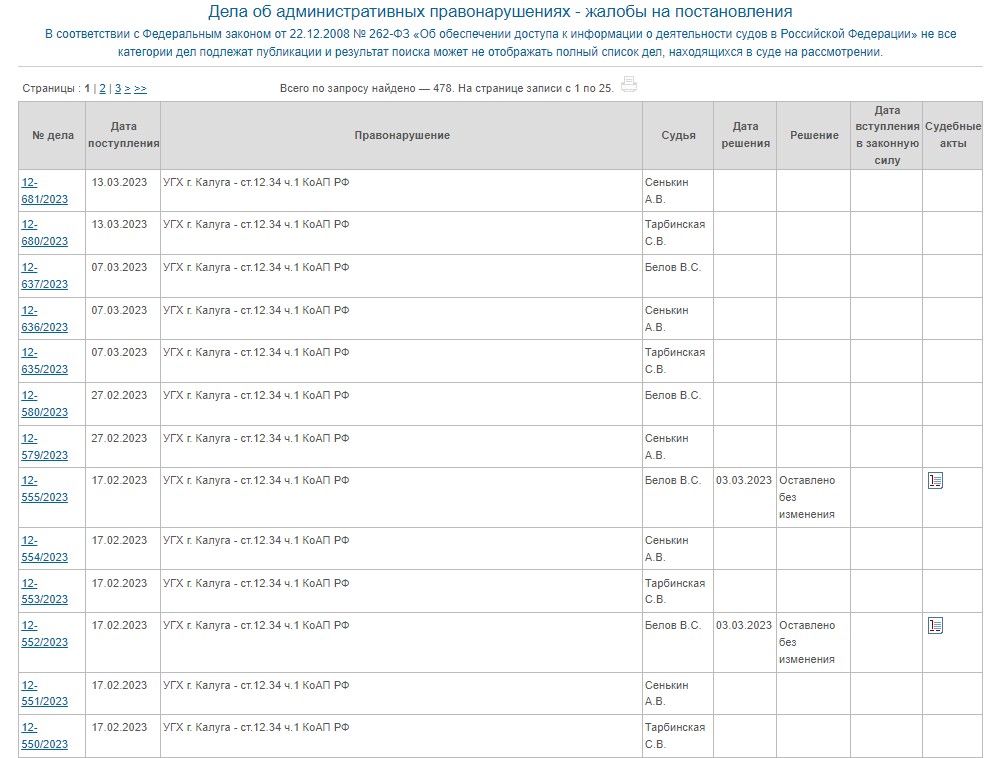
Task: Open case number 12-636/2023
Action: pyautogui.click(x=44, y=319)
